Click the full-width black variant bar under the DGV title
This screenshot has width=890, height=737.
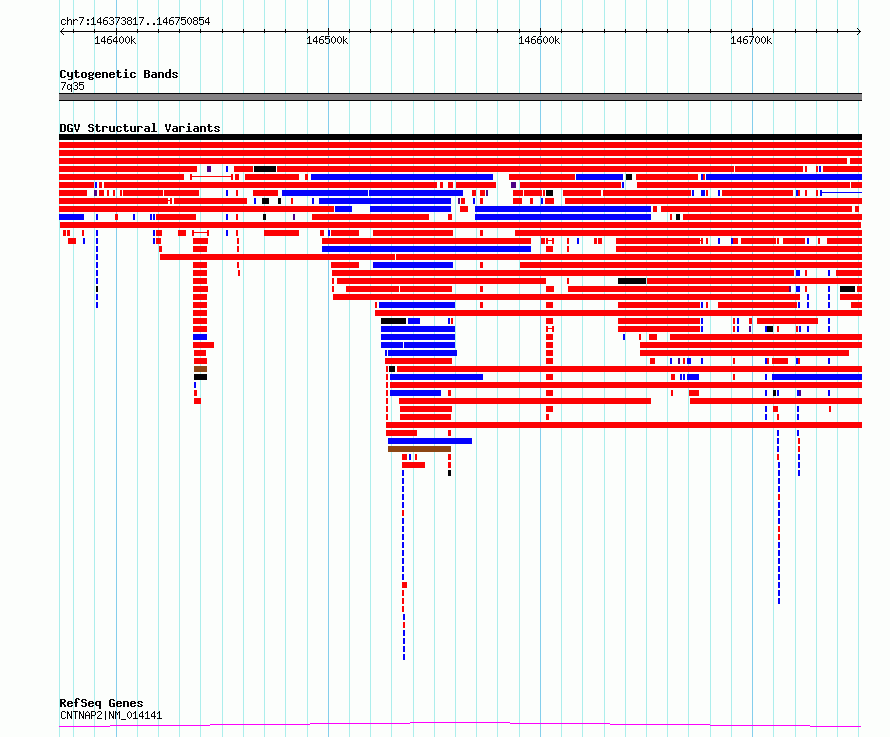click(x=460, y=137)
